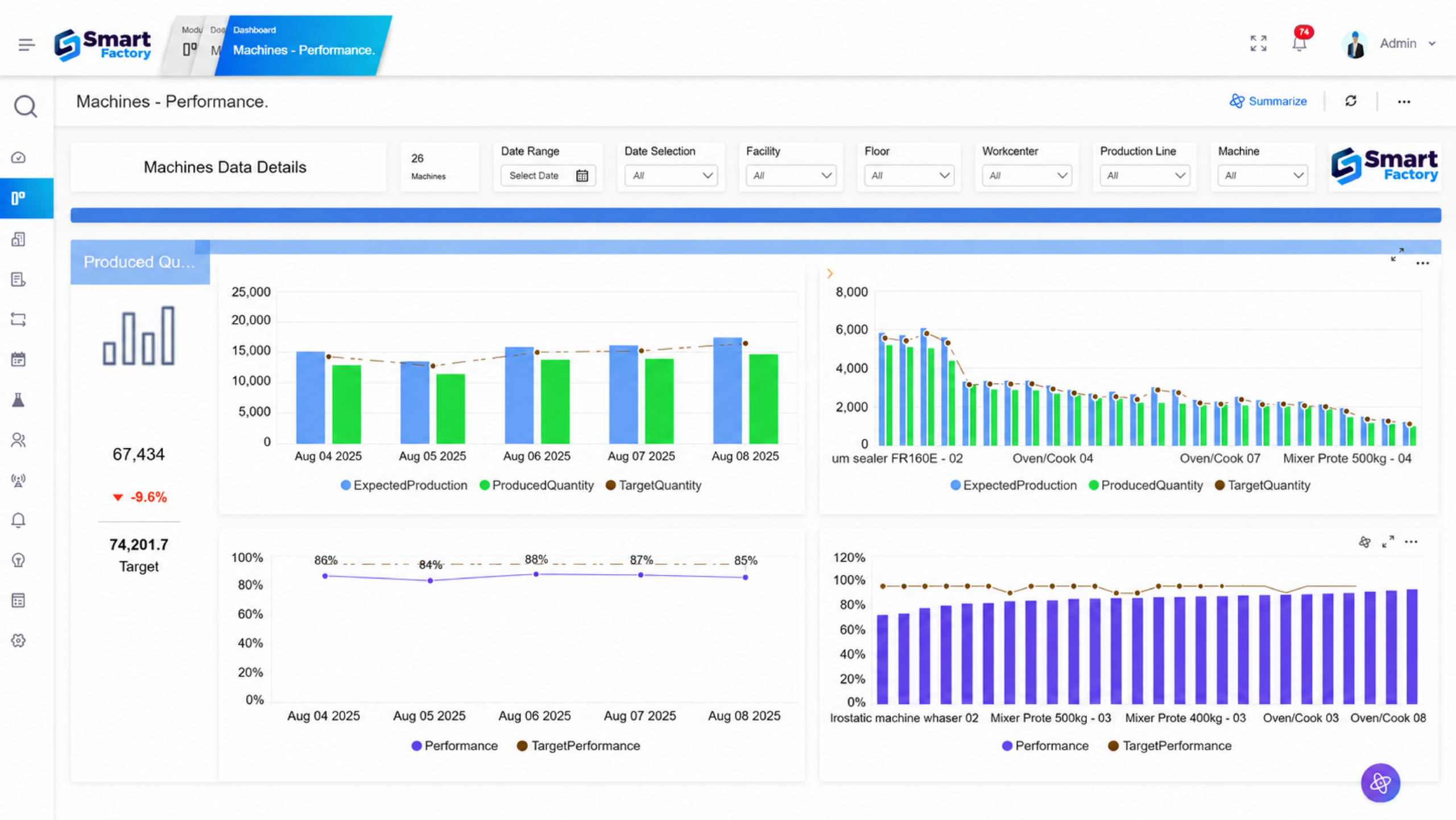Click the 88% label on performance chart

click(x=536, y=559)
